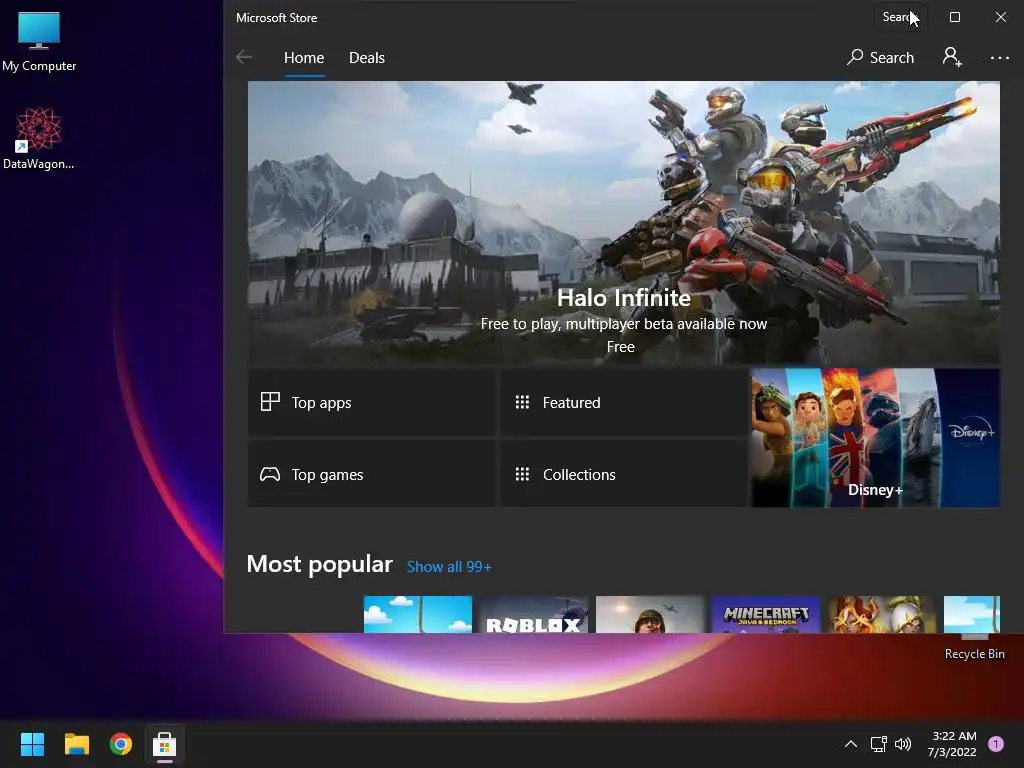
Task: Open the Roblox app thumbnail
Action: click(x=534, y=615)
